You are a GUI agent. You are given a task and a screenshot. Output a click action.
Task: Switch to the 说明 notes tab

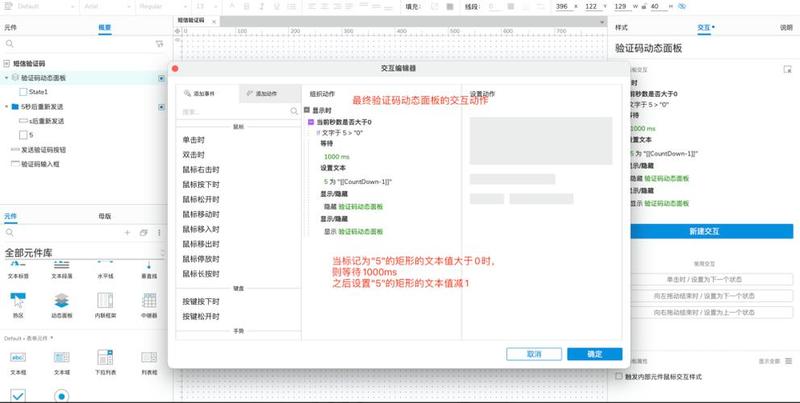coord(786,28)
